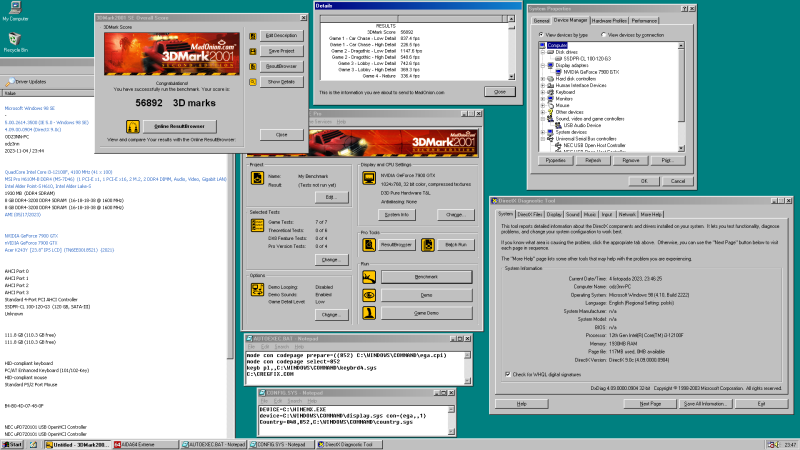The width and height of the screenshot is (800, 450).
Task: Click the Show Details magnifier icon
Action: [253, 82]
